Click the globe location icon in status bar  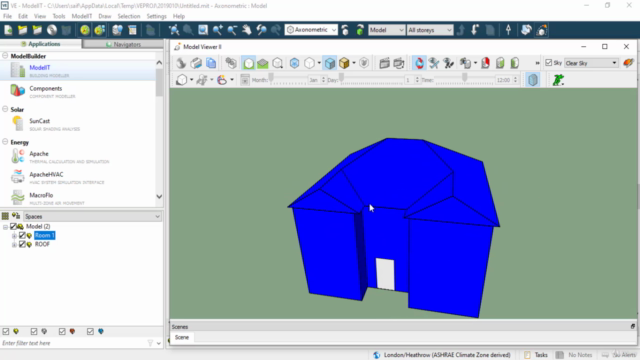[377, 355]
